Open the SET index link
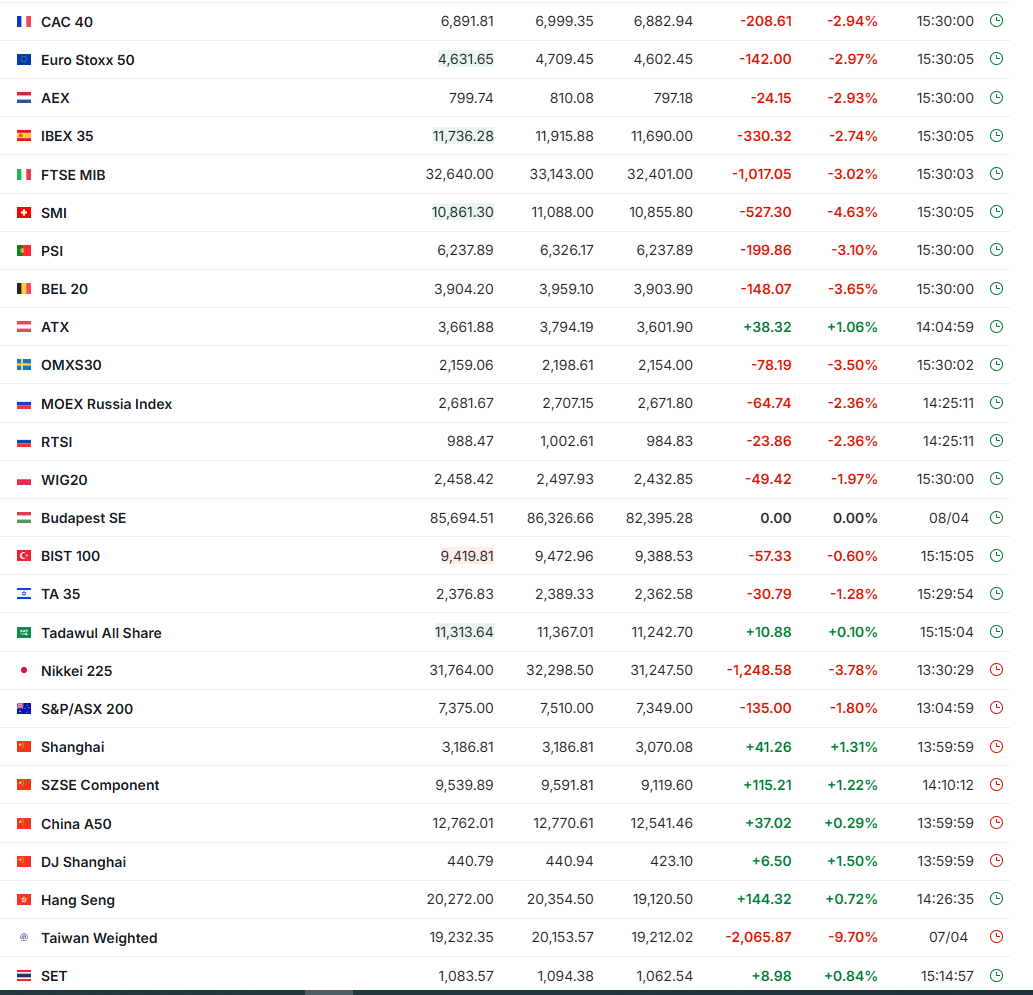This screenshot has height=995, width=1033. pos(54,976)
